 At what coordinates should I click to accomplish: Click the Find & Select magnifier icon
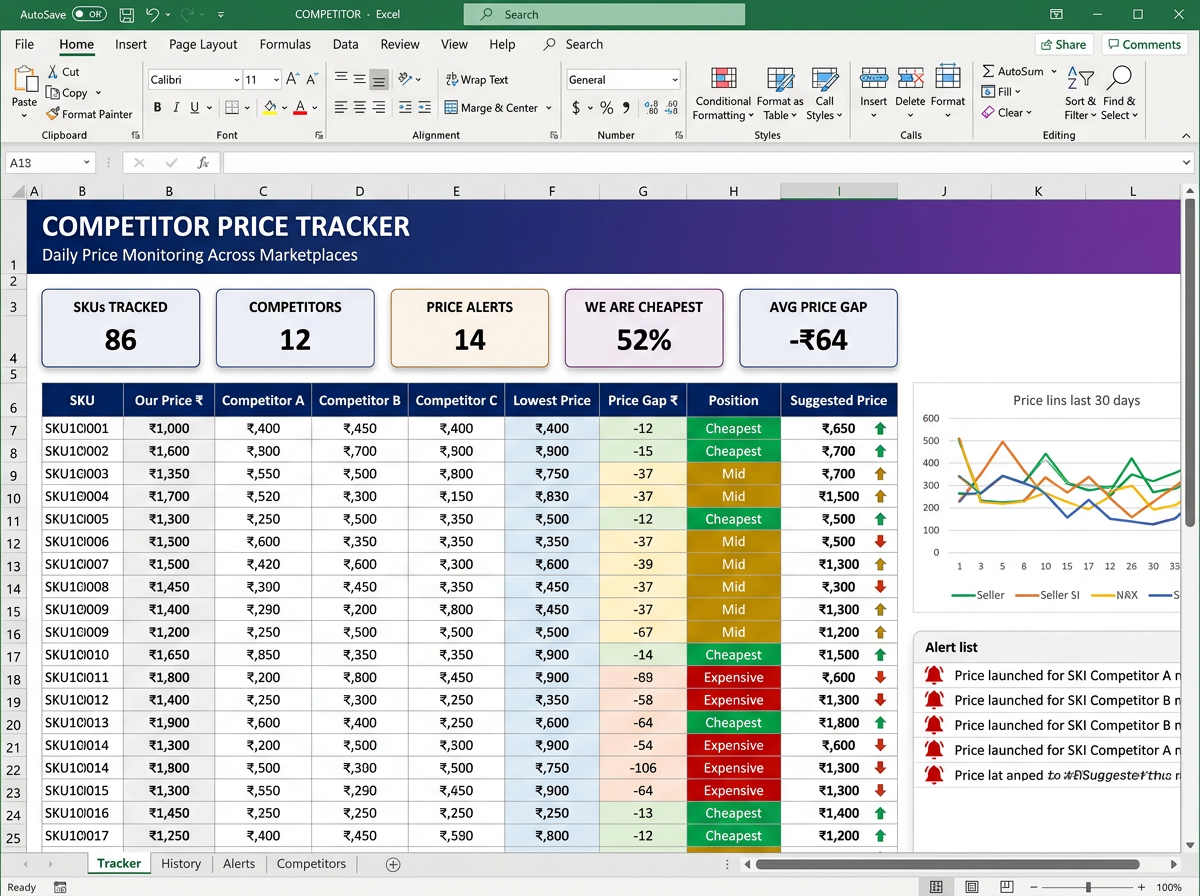click(x=1119, y=79)
